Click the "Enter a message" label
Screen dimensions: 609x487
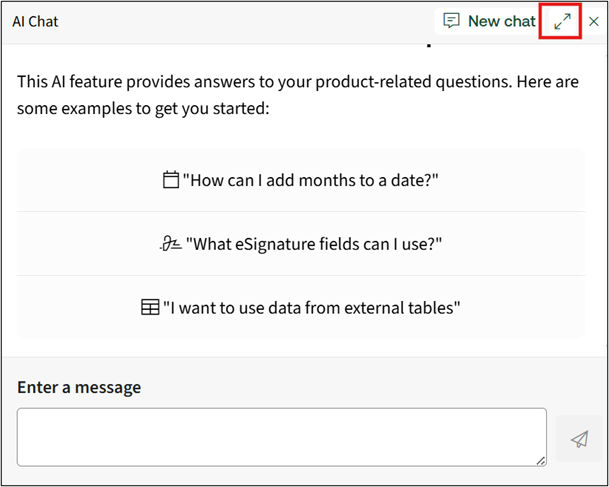pos(79,387)
